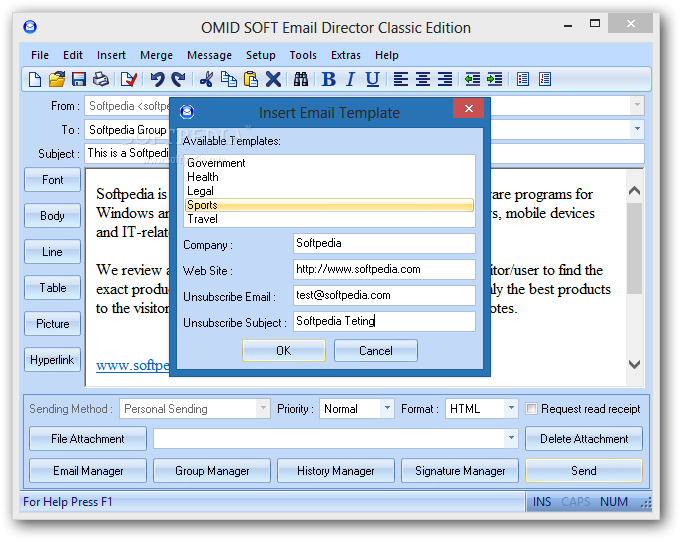Open the Format dropdown set to HTML

(511, 408)
